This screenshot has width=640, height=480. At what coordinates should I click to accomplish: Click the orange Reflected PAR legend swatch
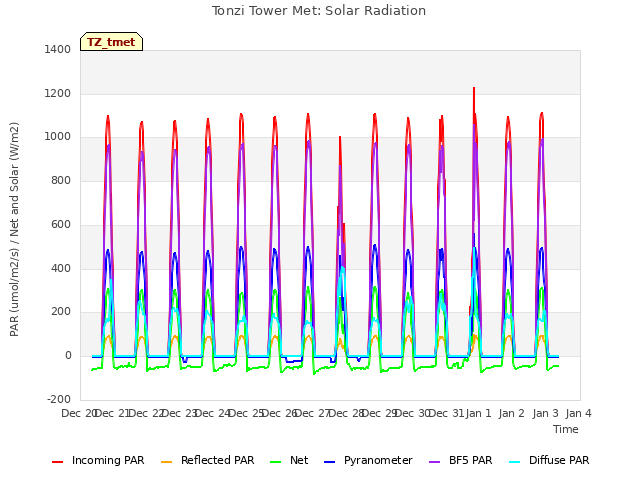tap(167, 462)
